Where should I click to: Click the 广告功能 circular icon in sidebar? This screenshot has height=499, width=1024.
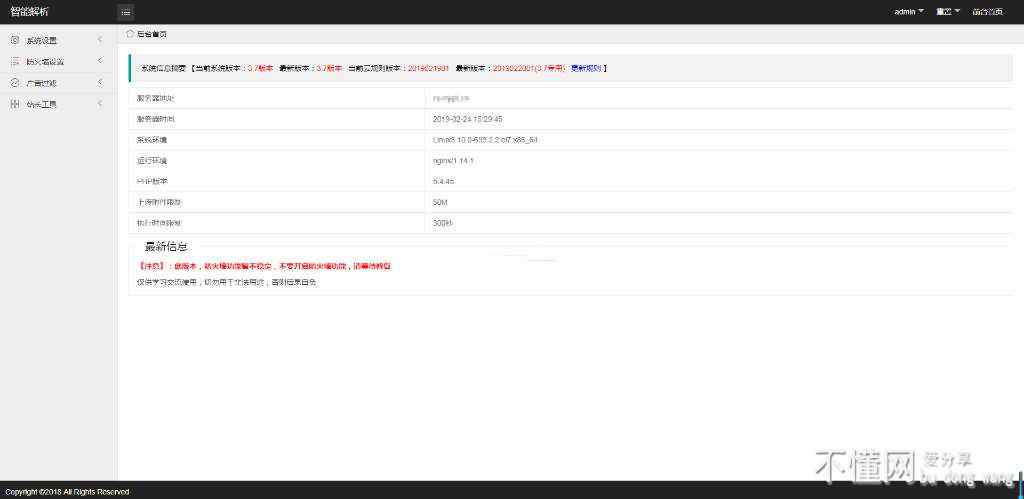point(15,82)
